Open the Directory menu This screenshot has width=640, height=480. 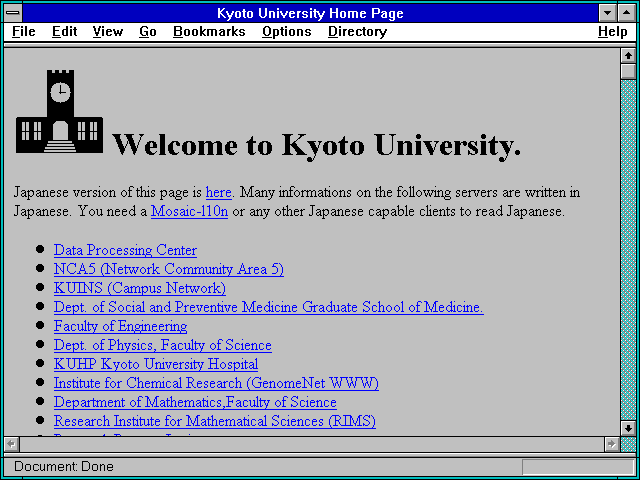coord(358,32)
